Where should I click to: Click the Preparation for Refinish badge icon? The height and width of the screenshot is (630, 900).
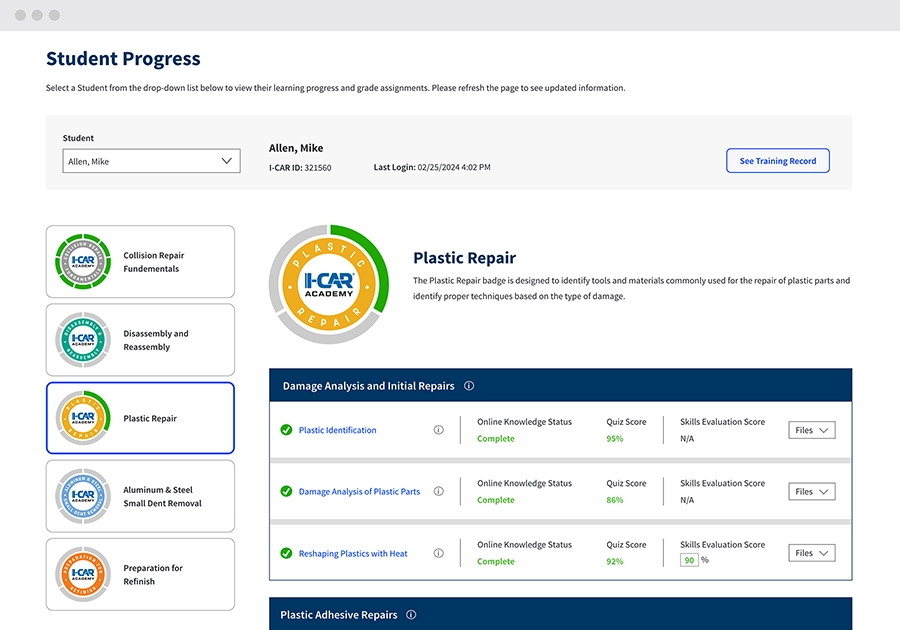(x=82, y=574)
